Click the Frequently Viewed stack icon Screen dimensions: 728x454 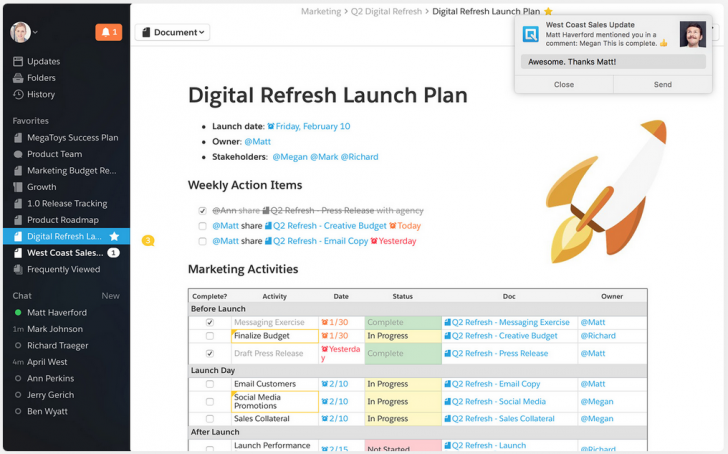(x=18, y=269)
